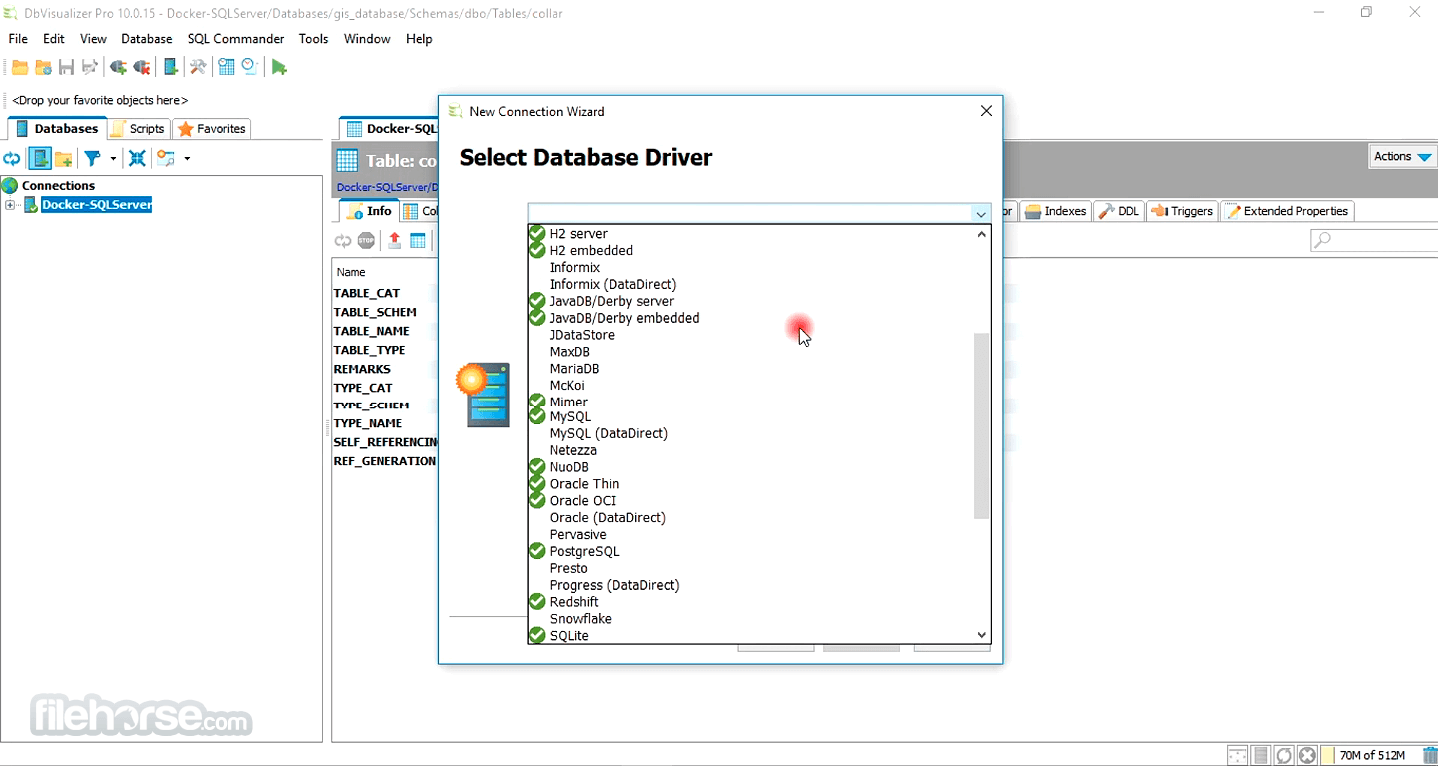Open the Tools menu

[x=313, y=39]
